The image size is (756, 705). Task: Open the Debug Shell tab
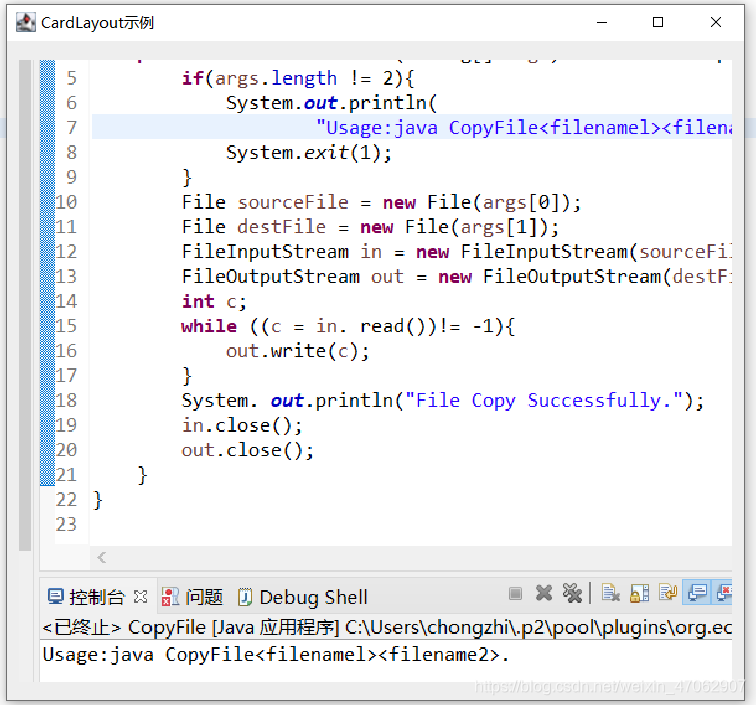[x=303, y=598]
